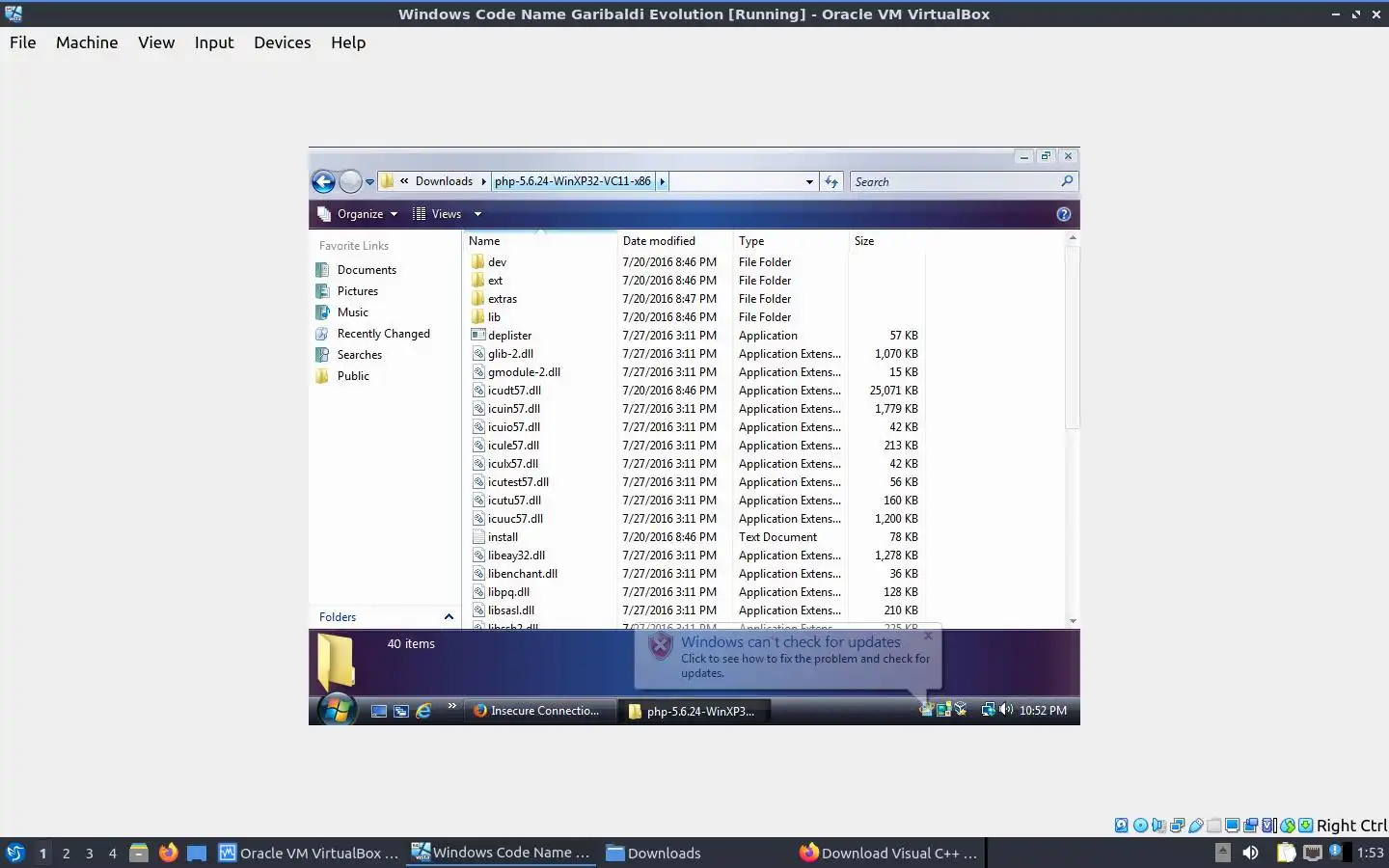Image resolution: width=1389 pixels, height=868 pixels.
Task: Open VirtualBox Devices menu
Action: 283,42
